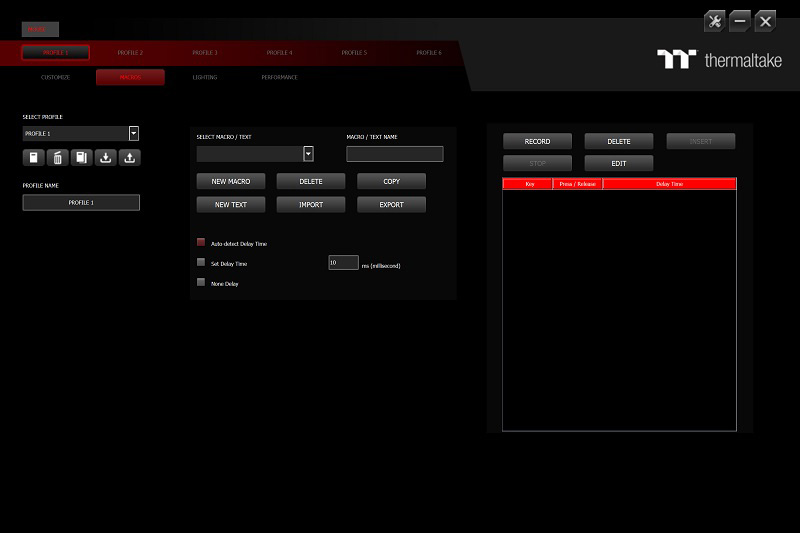Delete profile using the trash icon

point(57,157)
